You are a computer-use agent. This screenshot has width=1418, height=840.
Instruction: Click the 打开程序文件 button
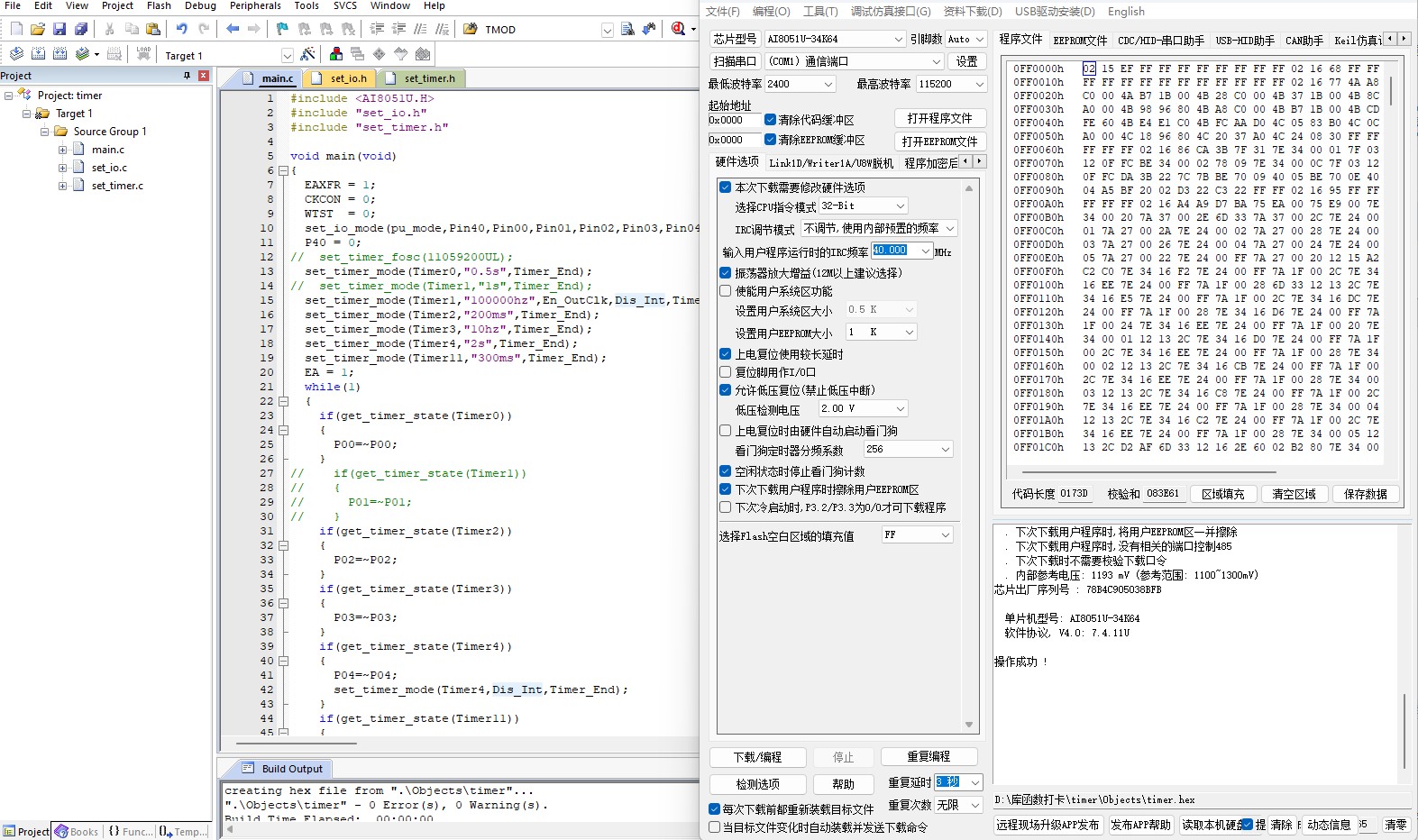coord(939,118)
